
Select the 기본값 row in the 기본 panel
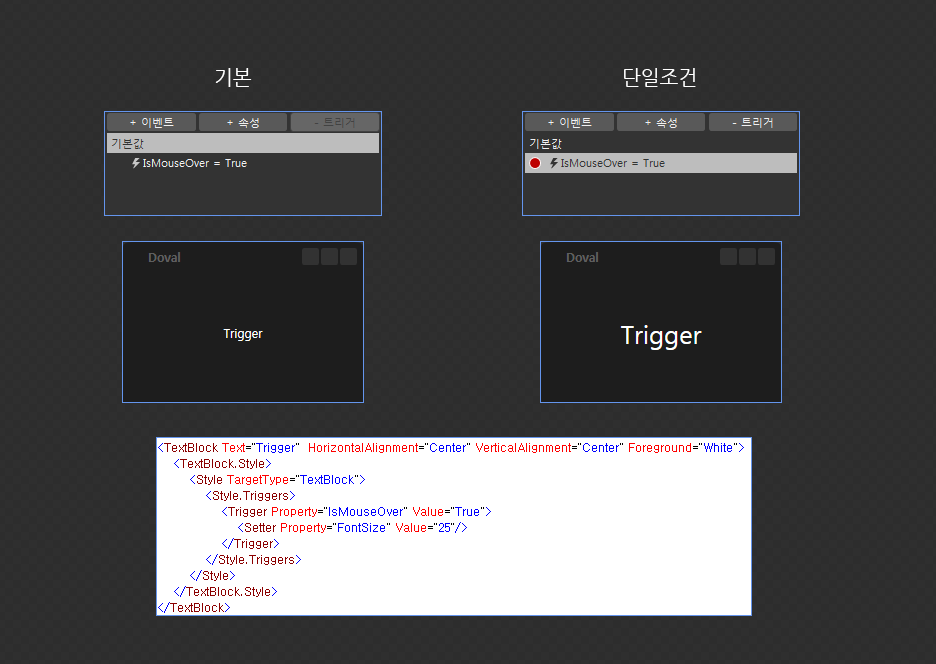click(x=243, y=143)
